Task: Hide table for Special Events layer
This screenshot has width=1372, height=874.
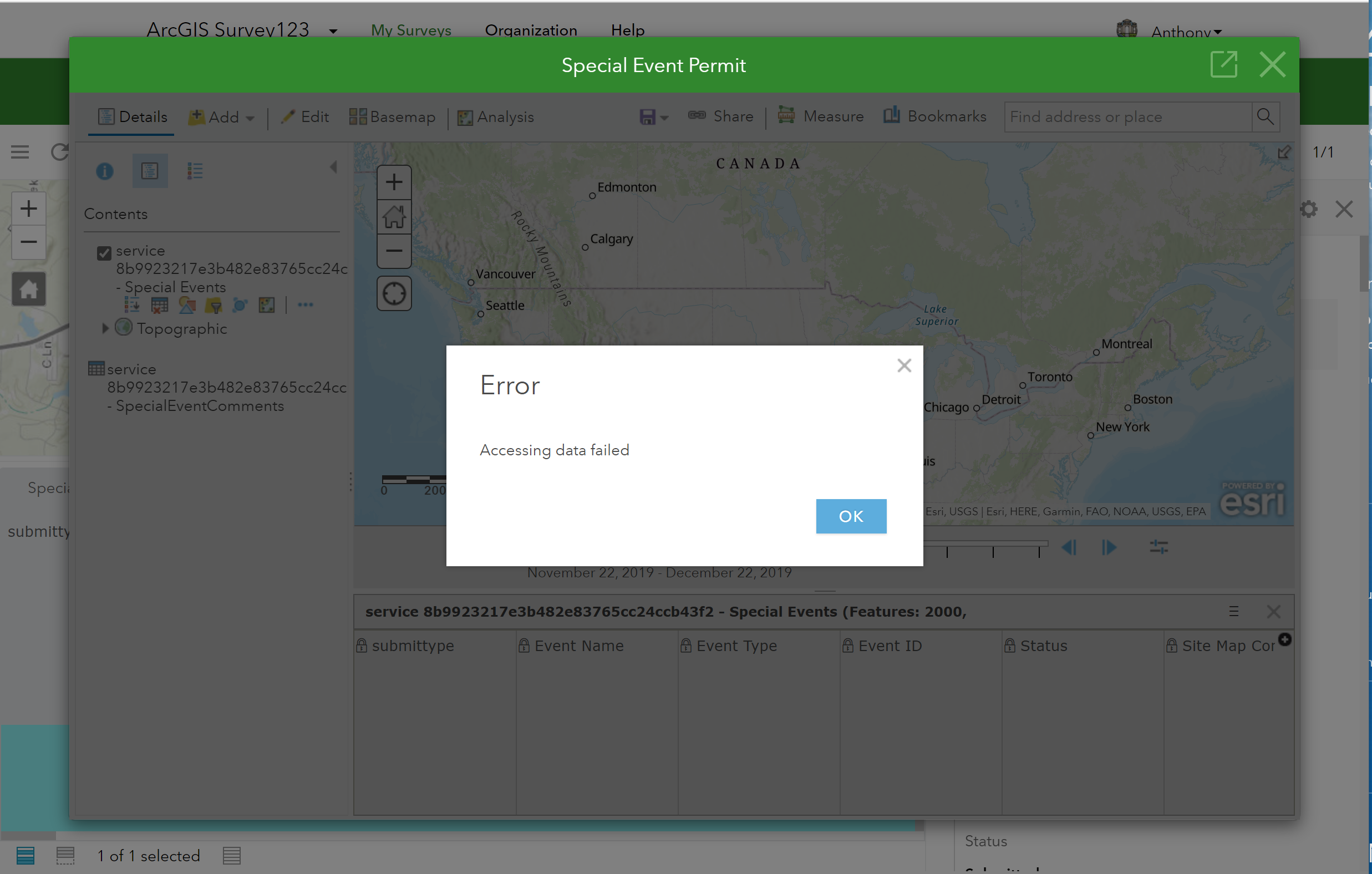Action: [160, 306]
